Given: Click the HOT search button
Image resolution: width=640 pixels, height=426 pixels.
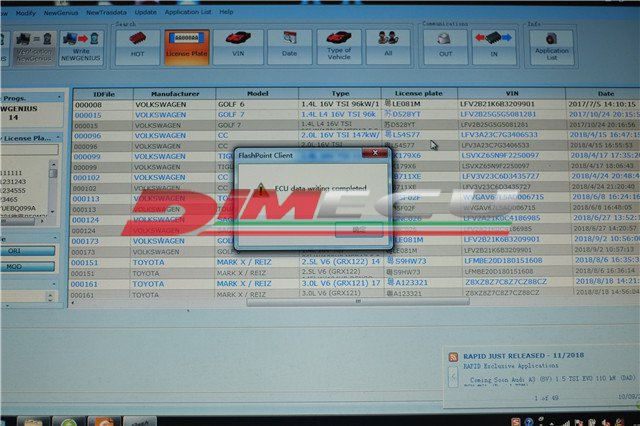Looking at the screenshot, I should (138, 45).
